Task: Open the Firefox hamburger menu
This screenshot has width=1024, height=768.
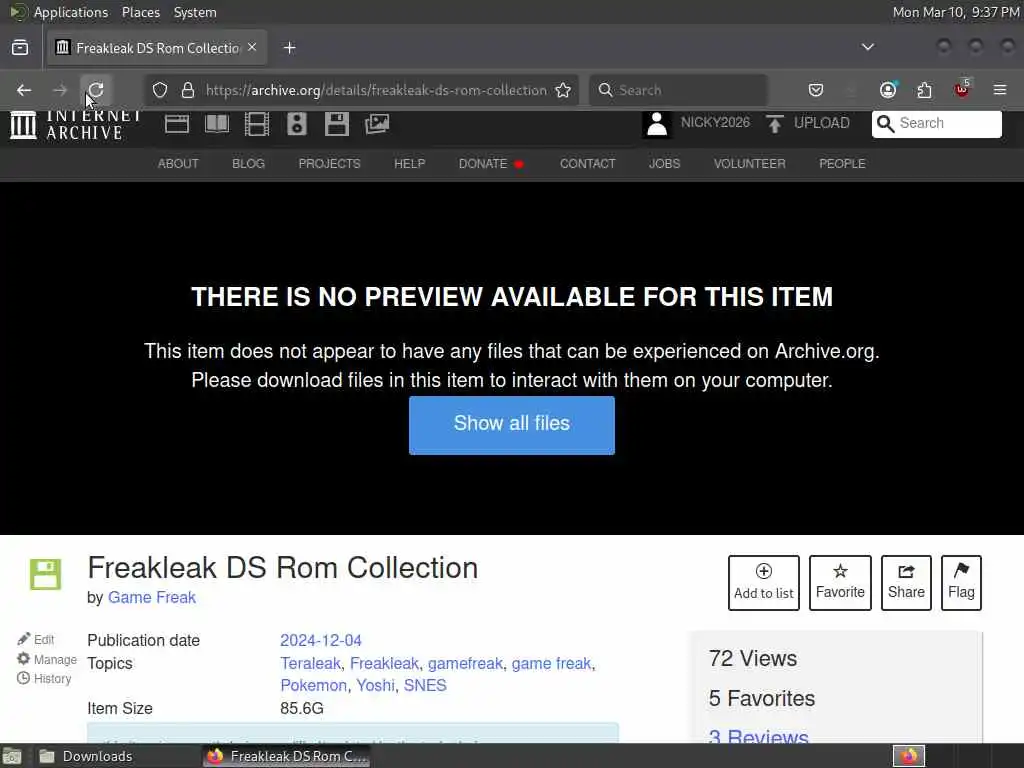Action: click(1000, 90)
